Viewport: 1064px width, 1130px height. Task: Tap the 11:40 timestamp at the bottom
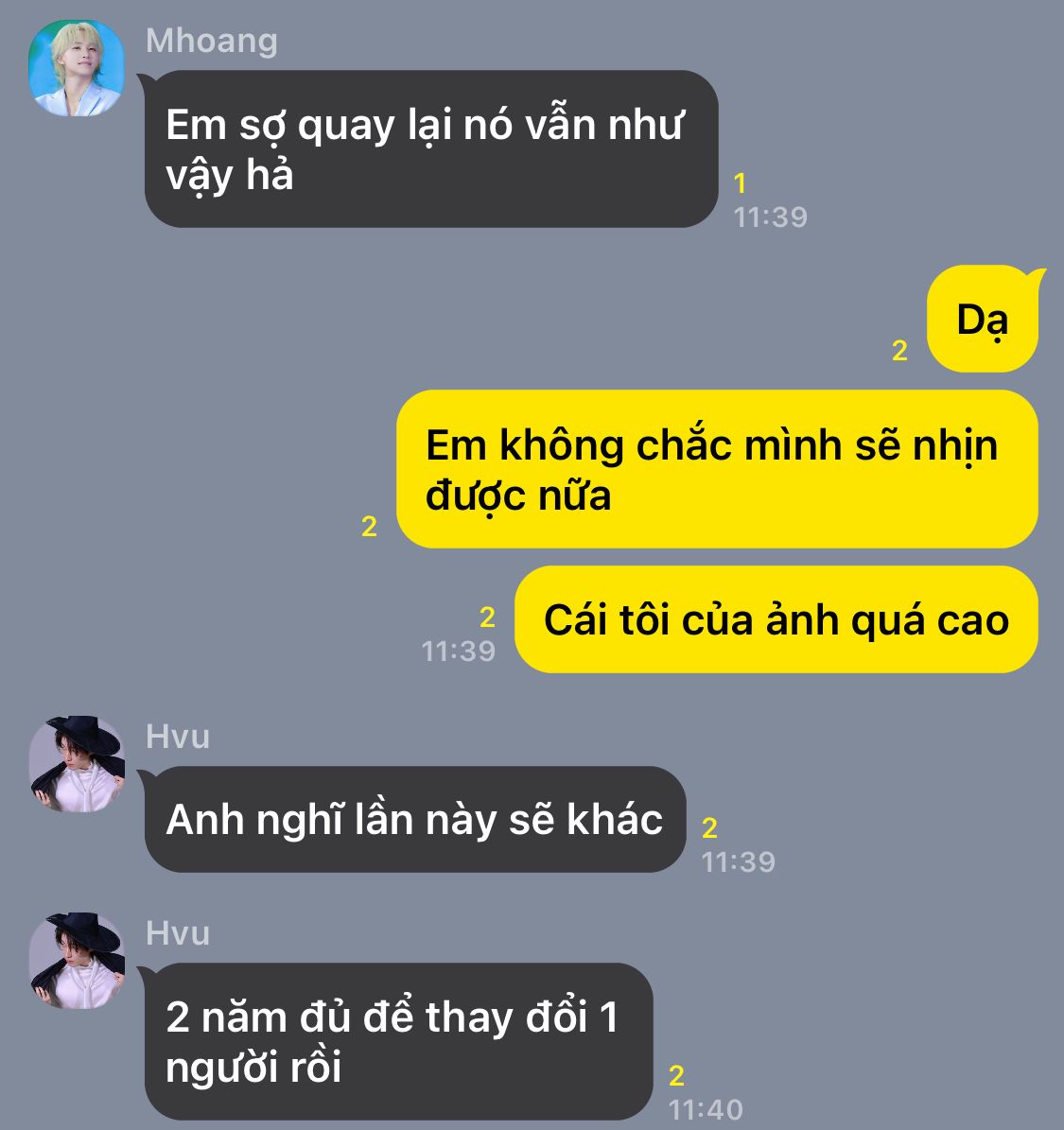705,1110
